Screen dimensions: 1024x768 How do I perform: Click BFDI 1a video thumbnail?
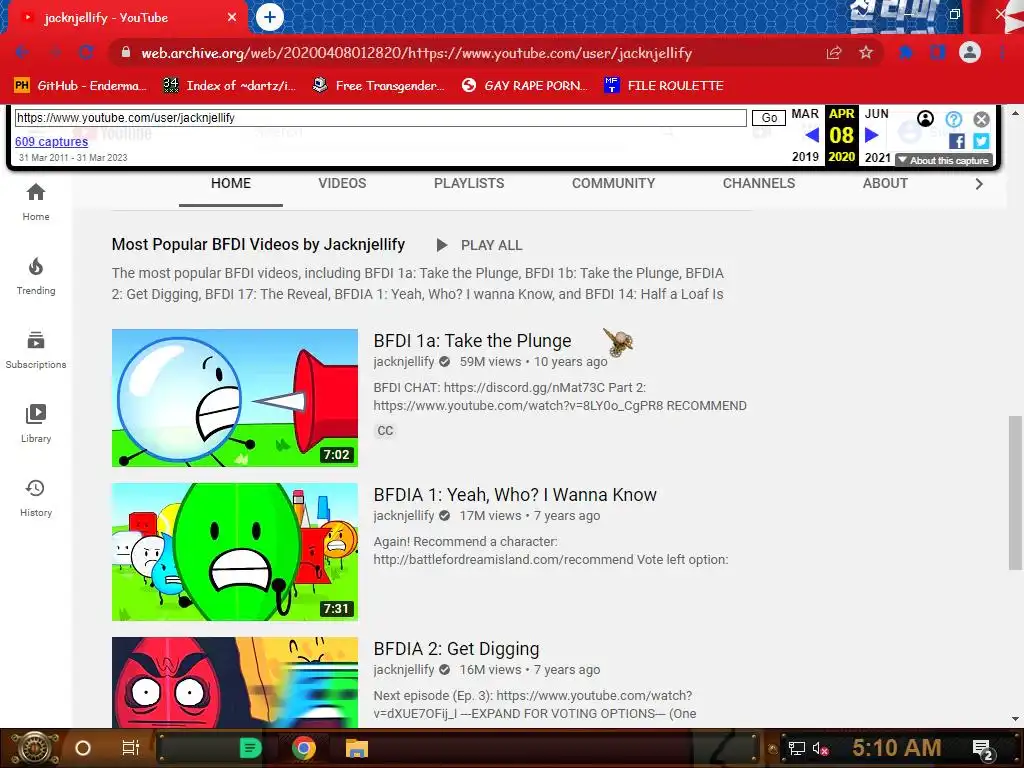pos(234,398)
